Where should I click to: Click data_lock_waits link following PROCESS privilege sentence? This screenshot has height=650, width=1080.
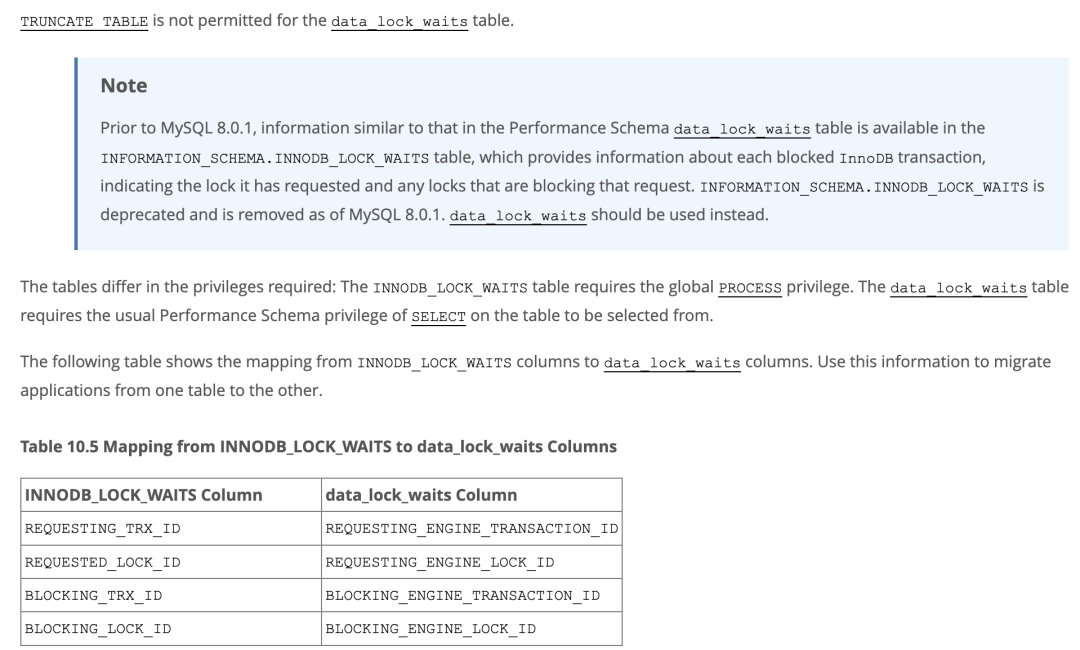[x=958, y=288]
